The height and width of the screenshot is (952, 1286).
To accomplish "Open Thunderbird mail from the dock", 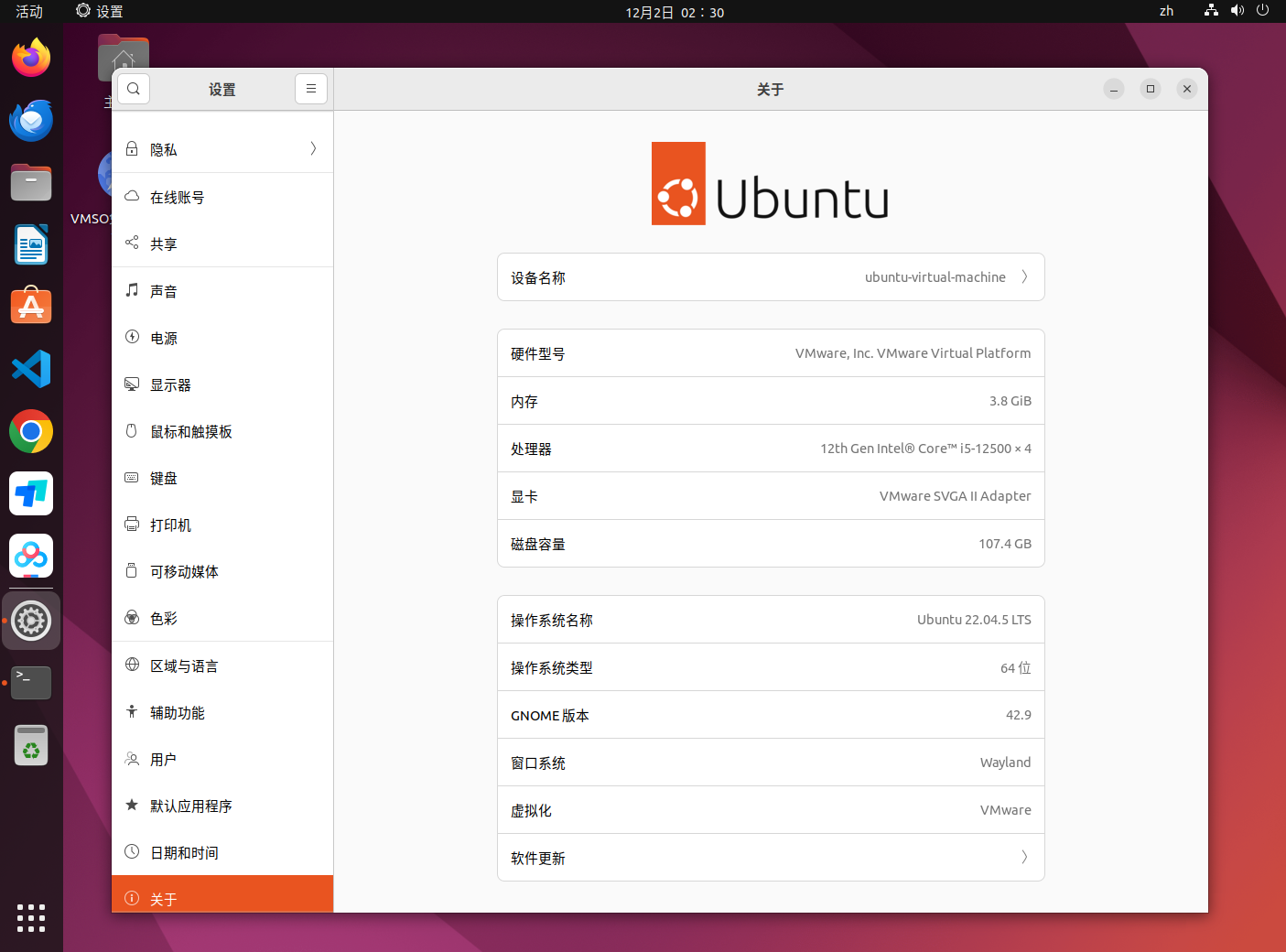I will (x=31, y=121).
